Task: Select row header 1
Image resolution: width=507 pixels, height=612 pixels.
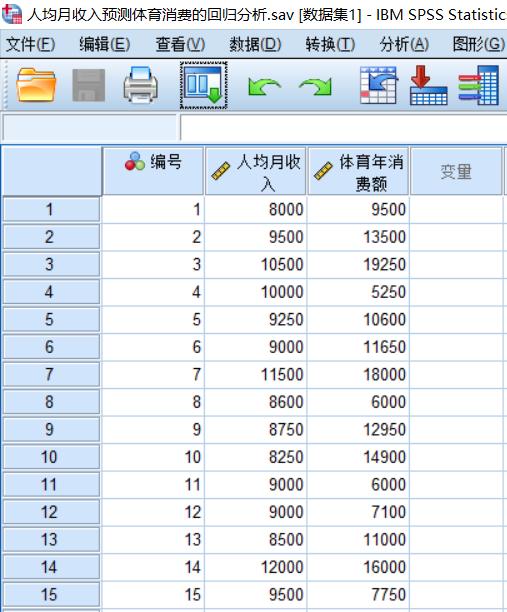Action: click(x=51, y=210)
